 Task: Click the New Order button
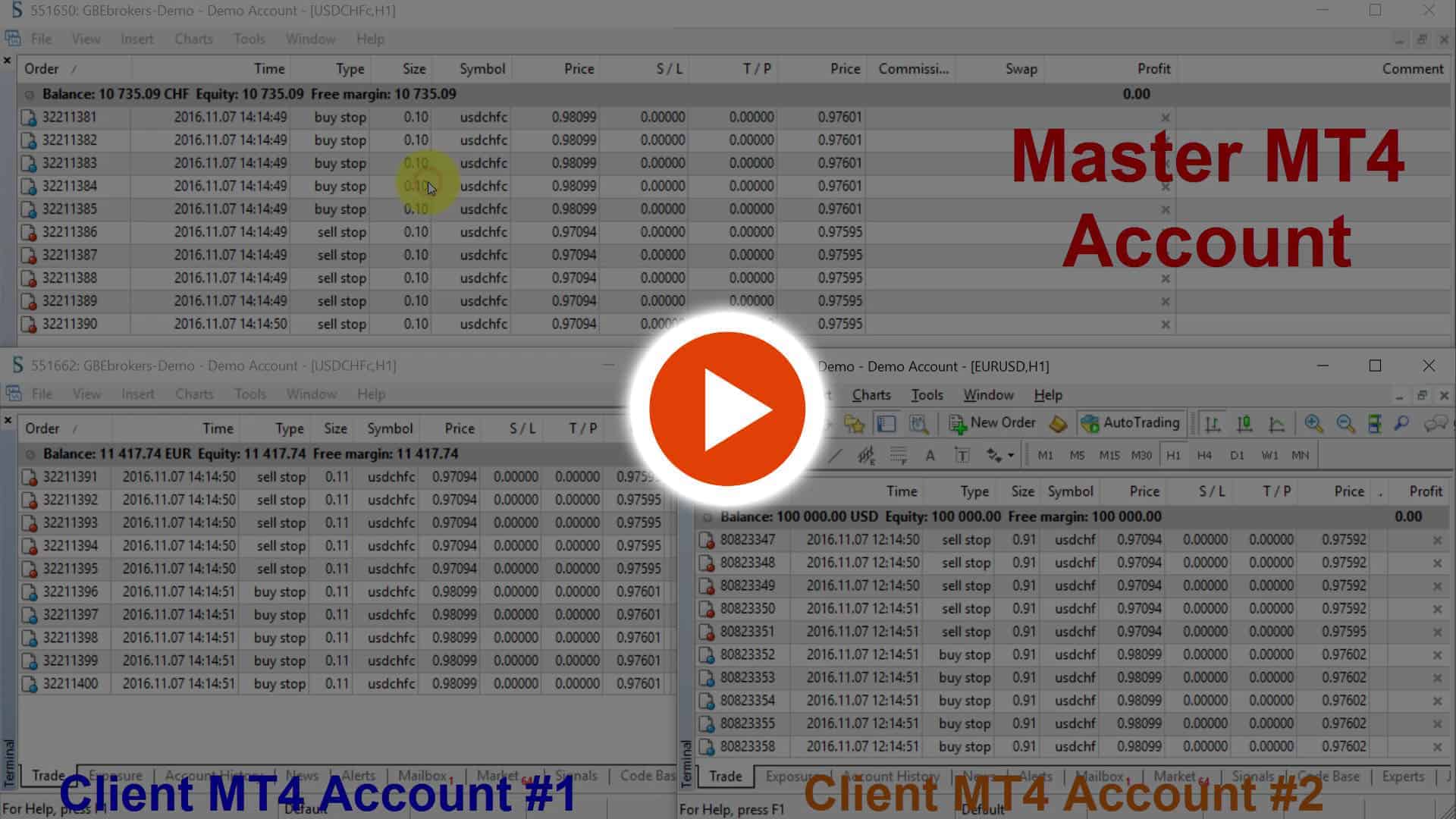tap(993, 423)
